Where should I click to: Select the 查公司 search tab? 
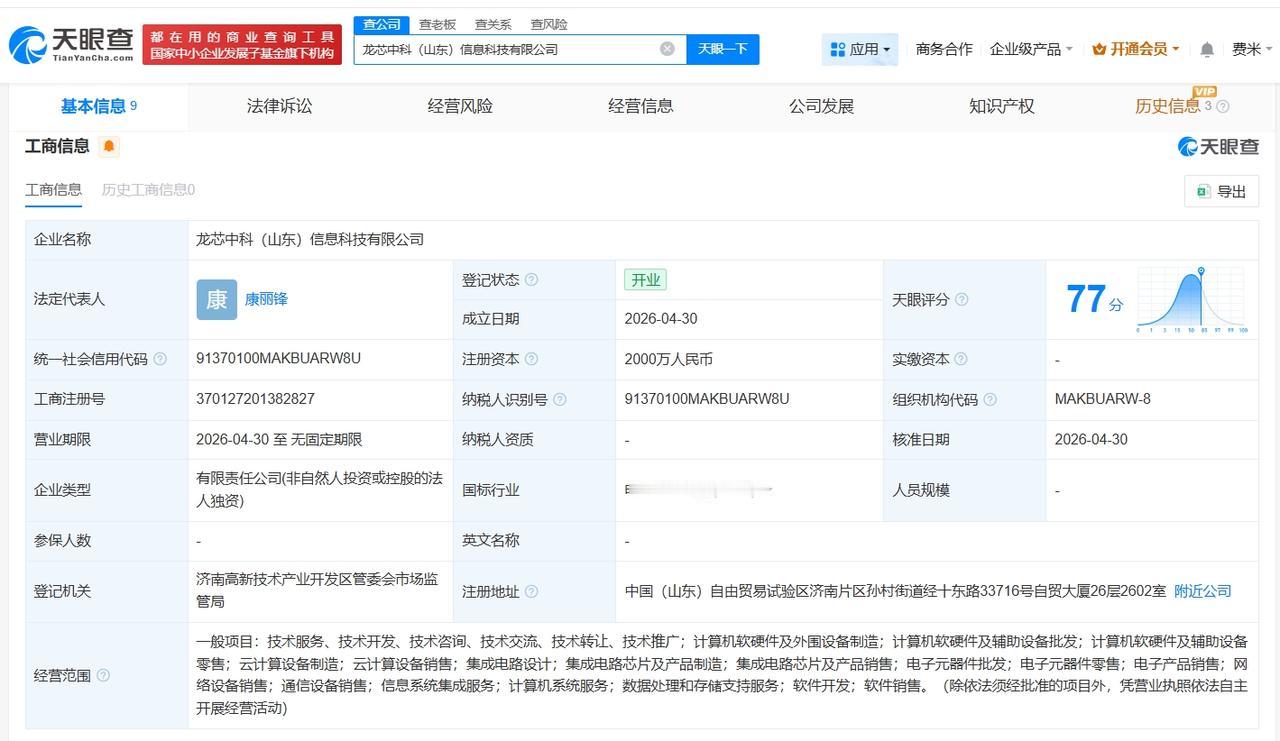381,24
